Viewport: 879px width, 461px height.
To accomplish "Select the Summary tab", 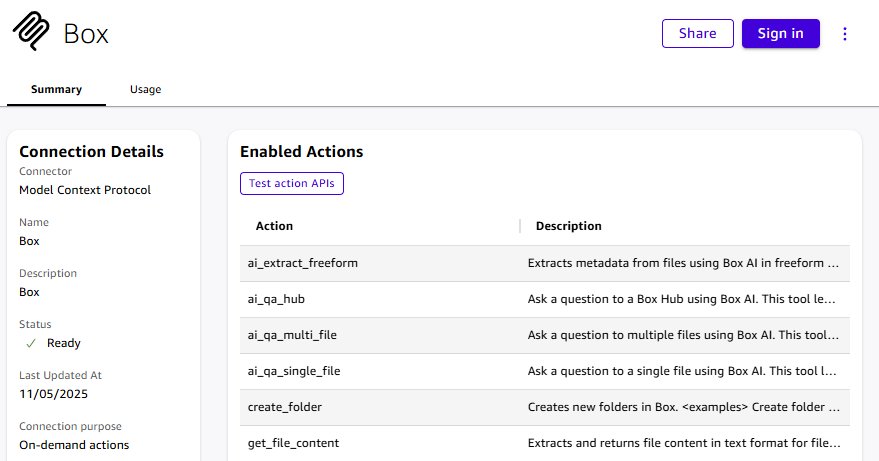I will click(56, 90).
